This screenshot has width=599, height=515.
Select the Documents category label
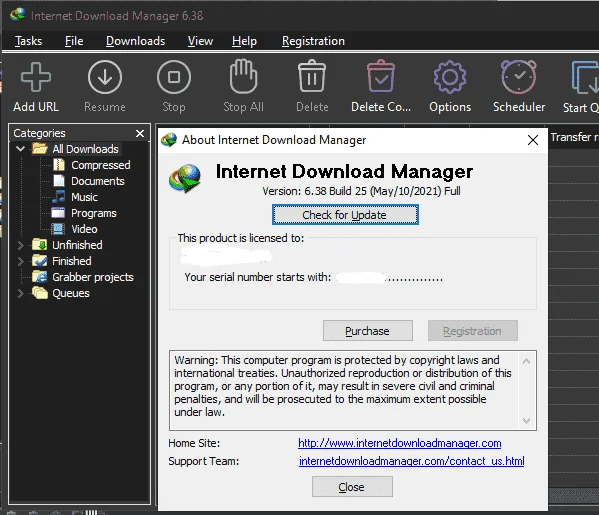coord(98,181)
